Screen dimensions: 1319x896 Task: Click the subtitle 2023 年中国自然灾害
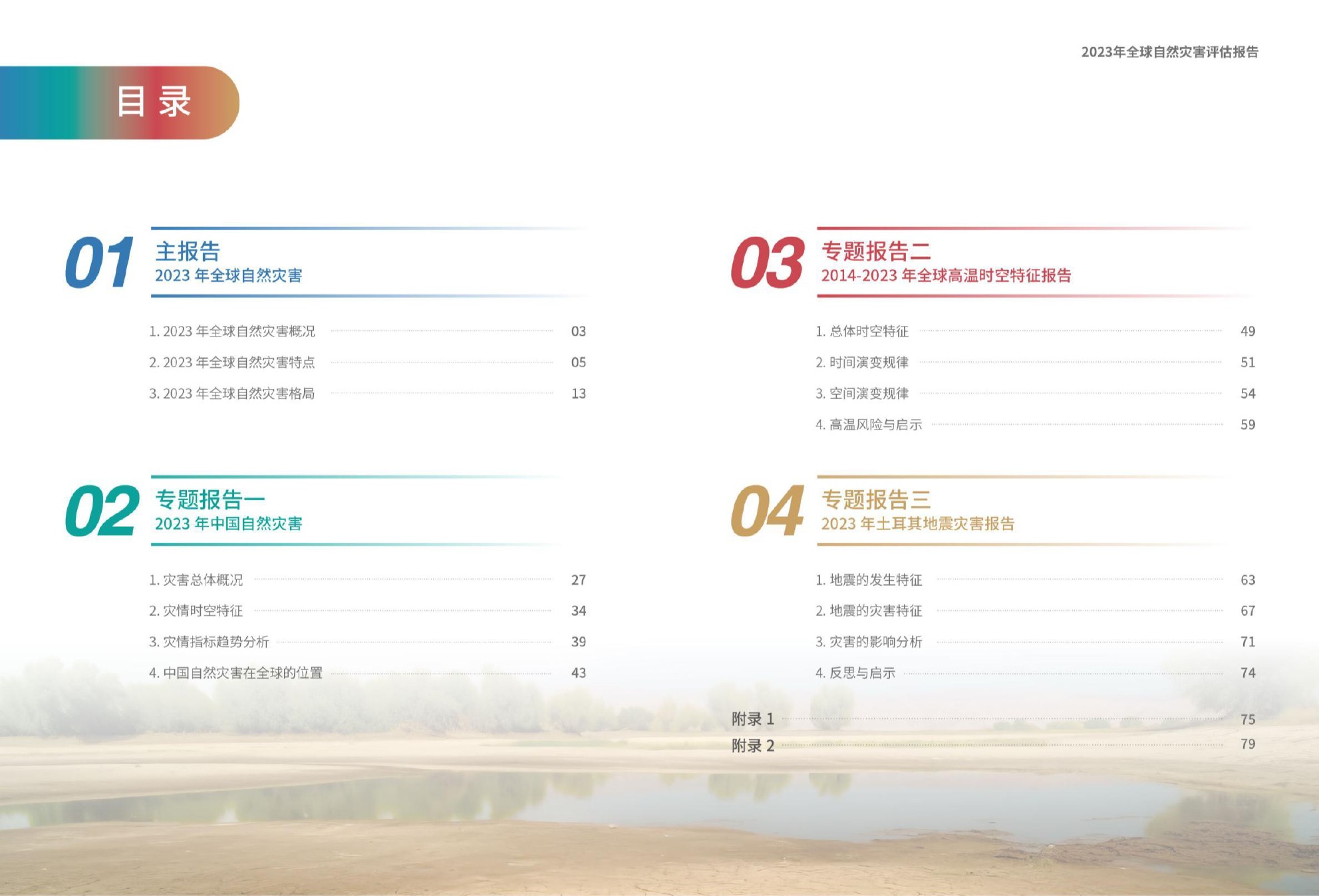(229, 523)
